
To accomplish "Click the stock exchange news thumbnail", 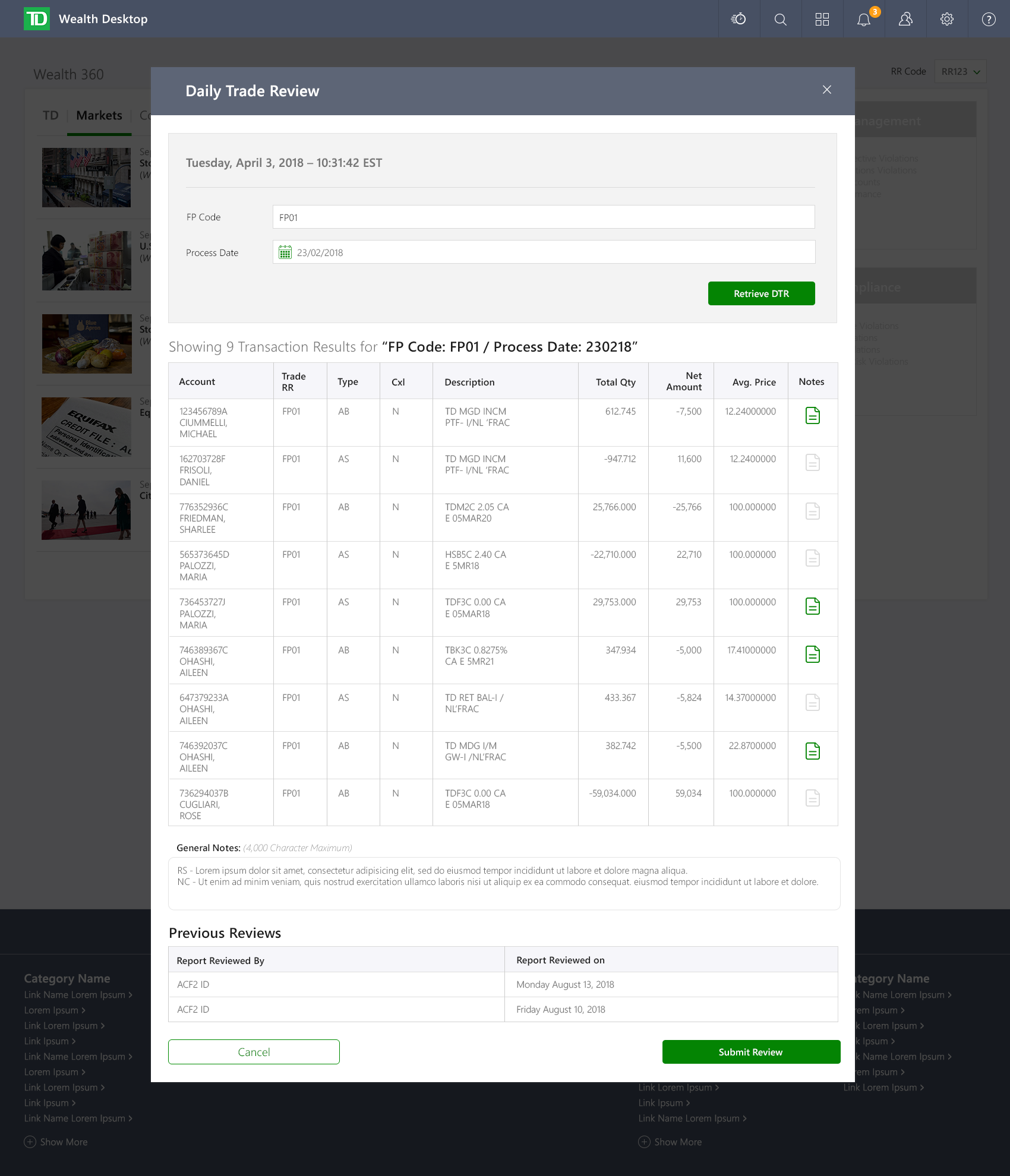I will pos(86,178).
